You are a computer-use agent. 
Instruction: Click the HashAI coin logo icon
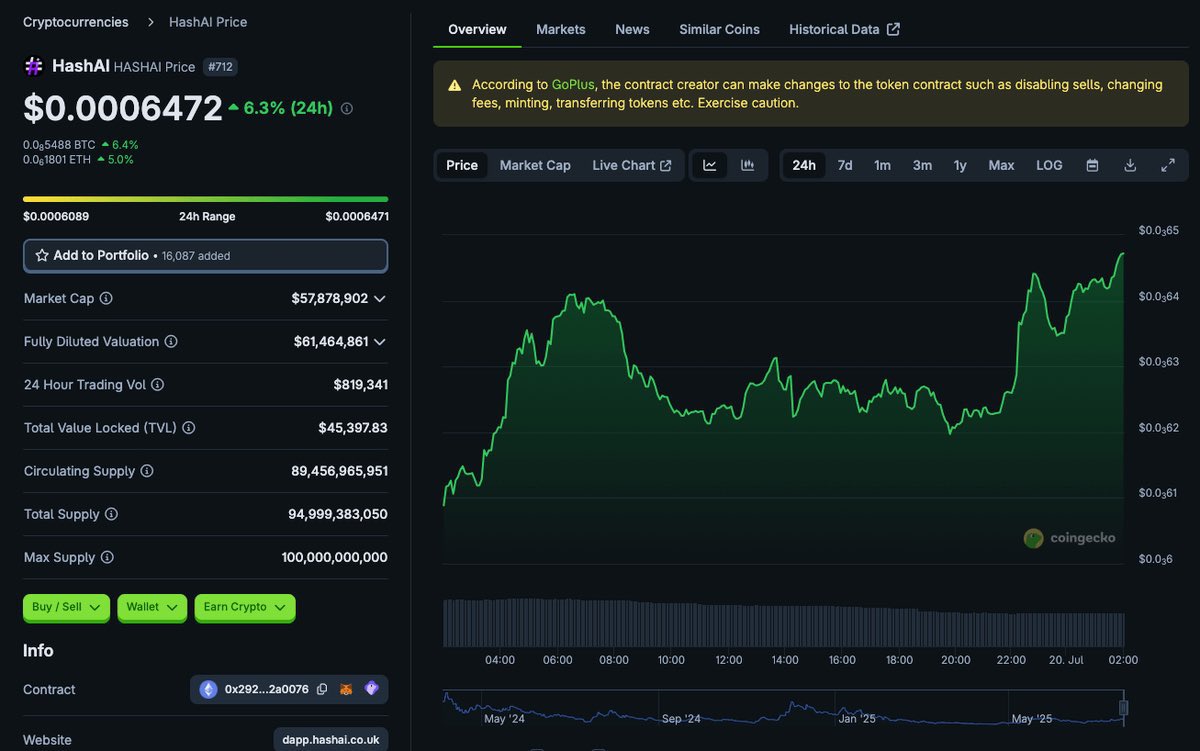click(x=33, y=66)
